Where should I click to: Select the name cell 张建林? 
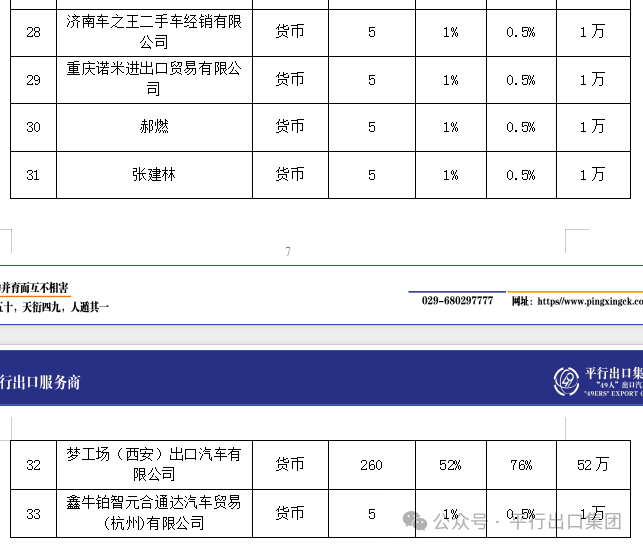154,175
